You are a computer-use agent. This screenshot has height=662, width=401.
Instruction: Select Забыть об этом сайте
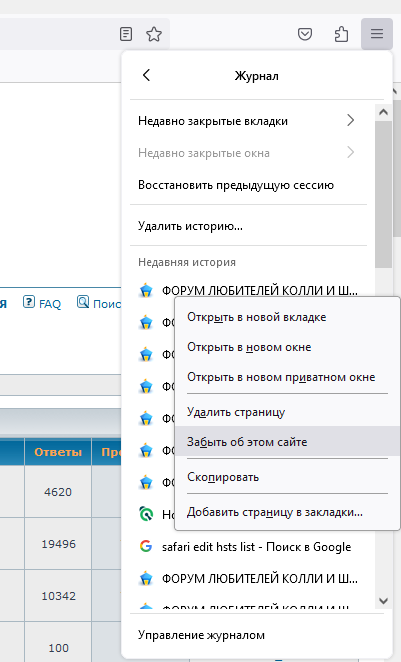(x=287, y=442)
